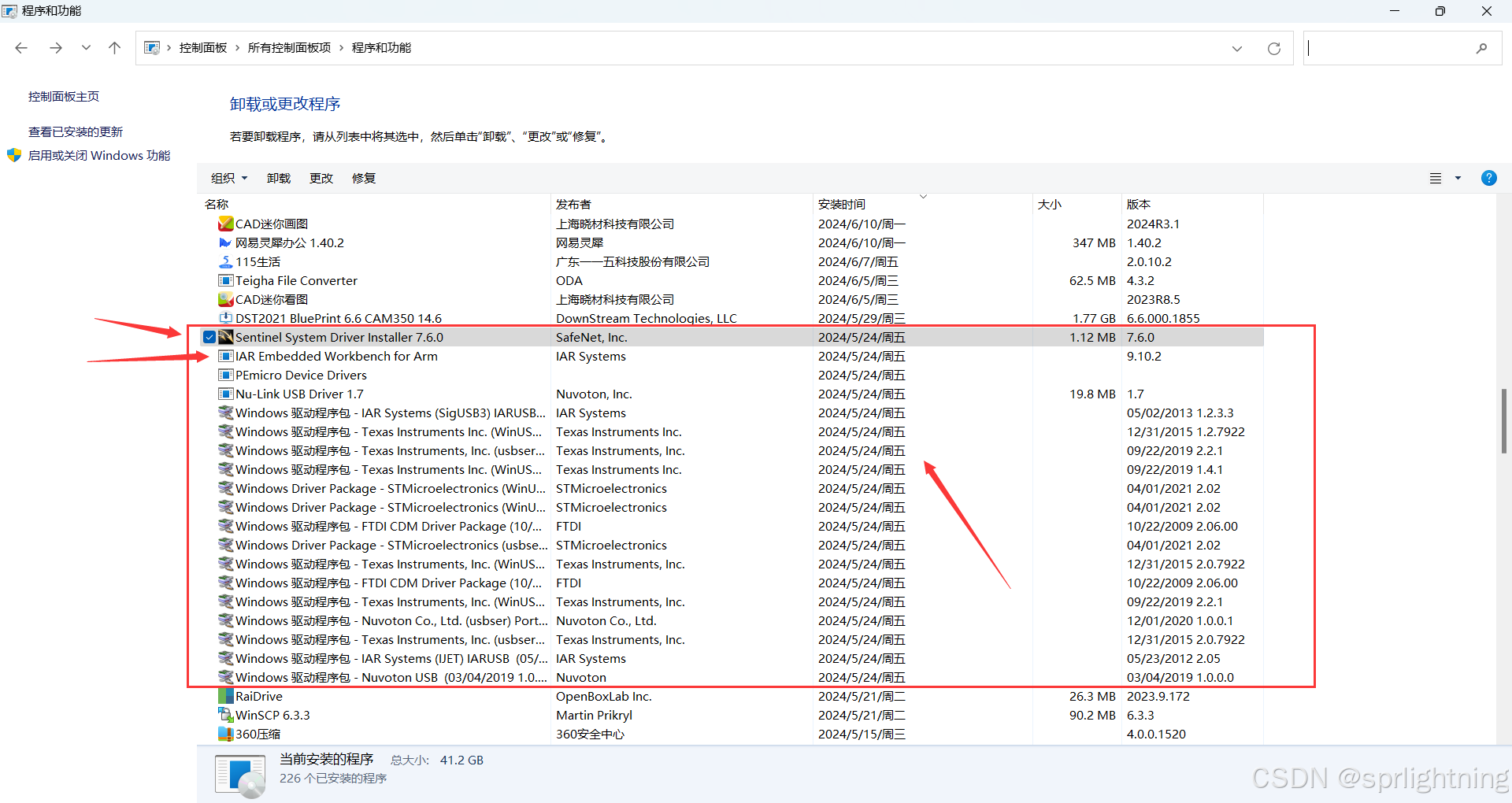Select the Texas Instruments Inc. 1.2.7922 row
The height and width of the screenshot is (803, 1512).
(x=733, y=431)
